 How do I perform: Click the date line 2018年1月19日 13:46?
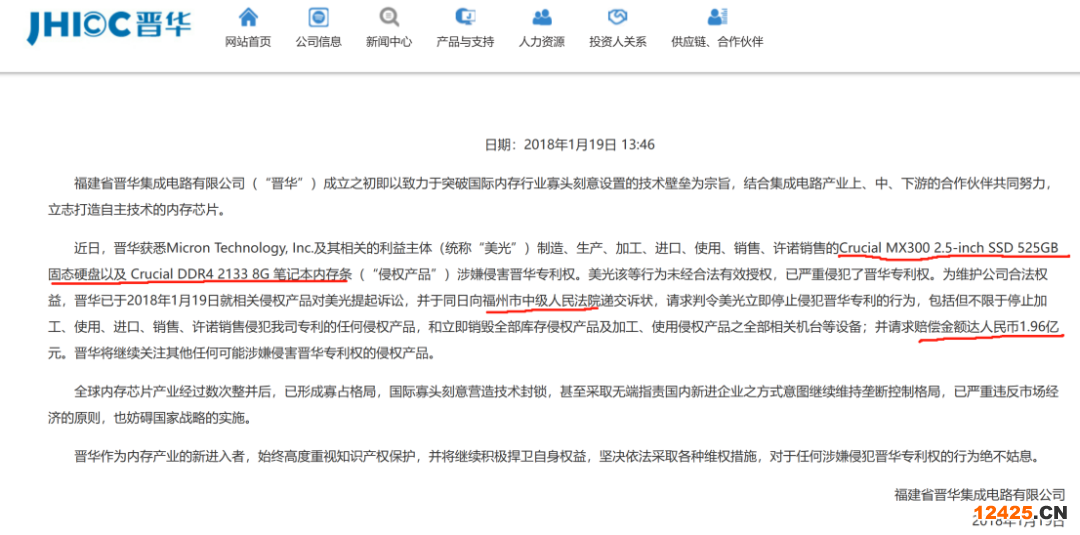[570, 145]
